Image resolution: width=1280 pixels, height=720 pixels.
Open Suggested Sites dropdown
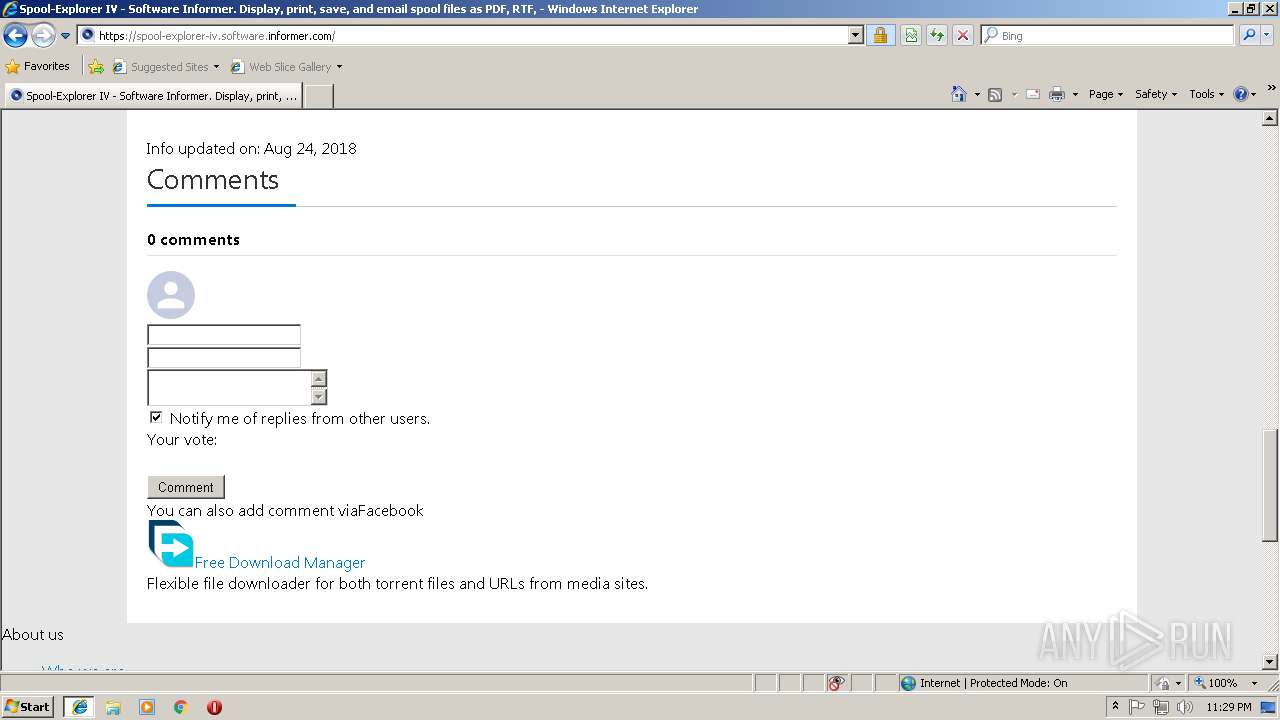(165, 67)
